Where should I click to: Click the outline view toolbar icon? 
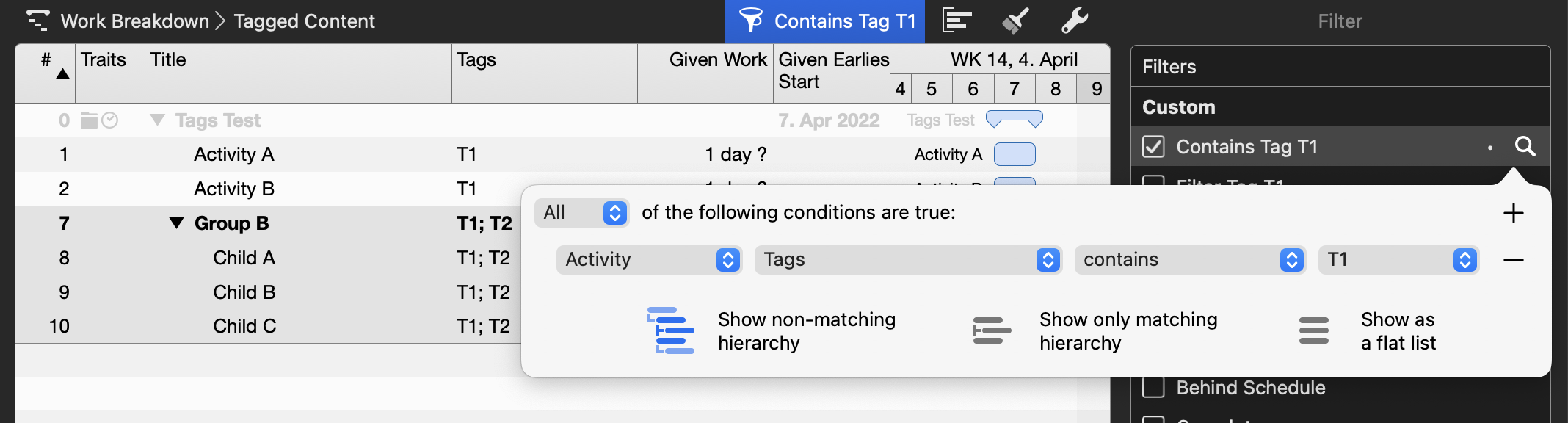[955, 21]
